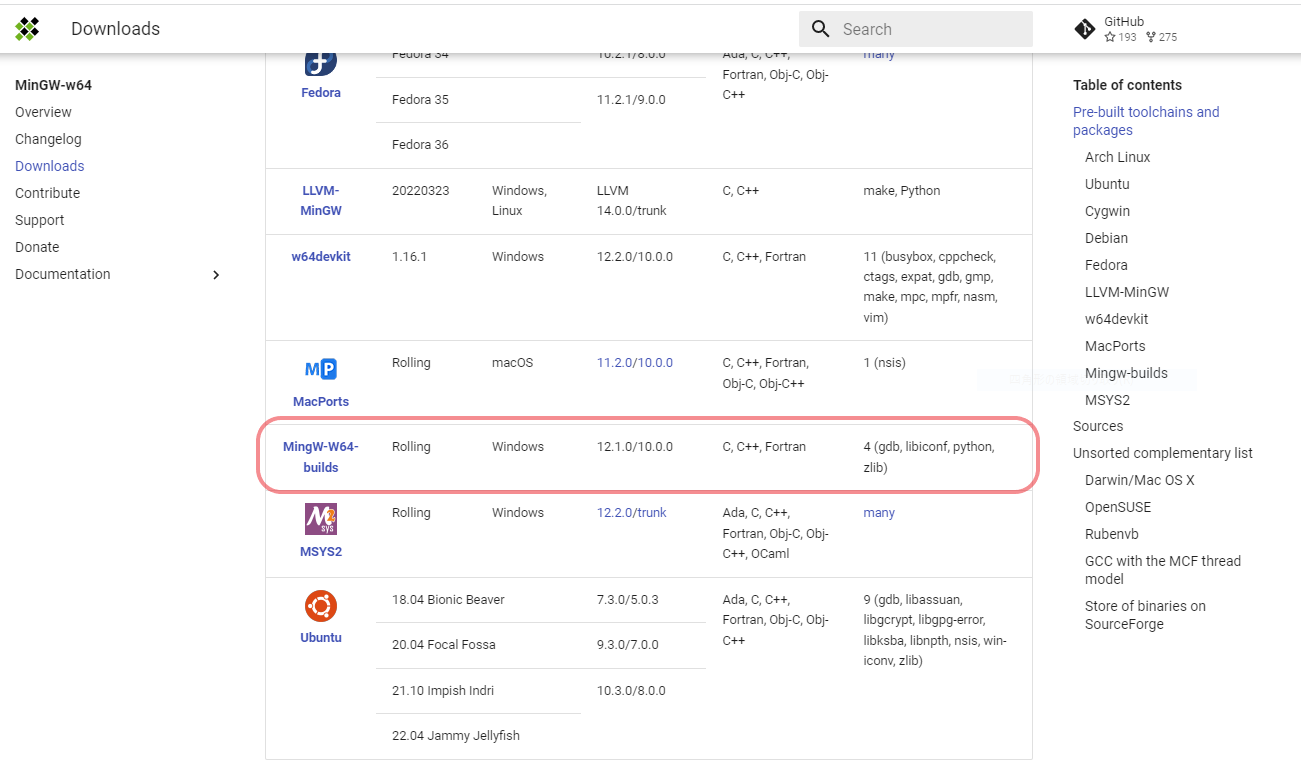Click '12.1.0/10.0.0' GCC version cell

pyautogui.click(x=635, y=447)
